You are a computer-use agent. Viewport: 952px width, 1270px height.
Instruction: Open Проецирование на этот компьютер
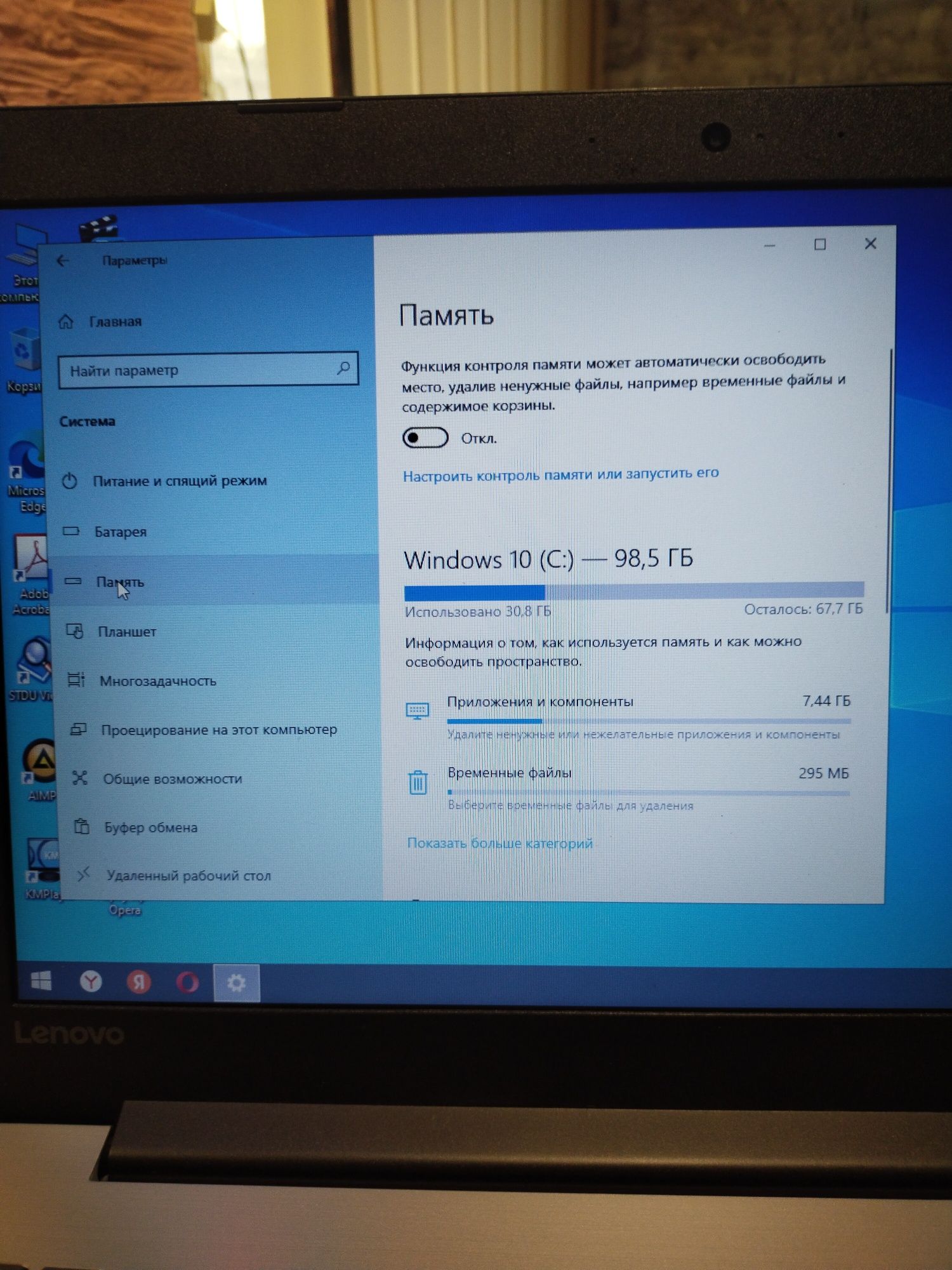219,730
